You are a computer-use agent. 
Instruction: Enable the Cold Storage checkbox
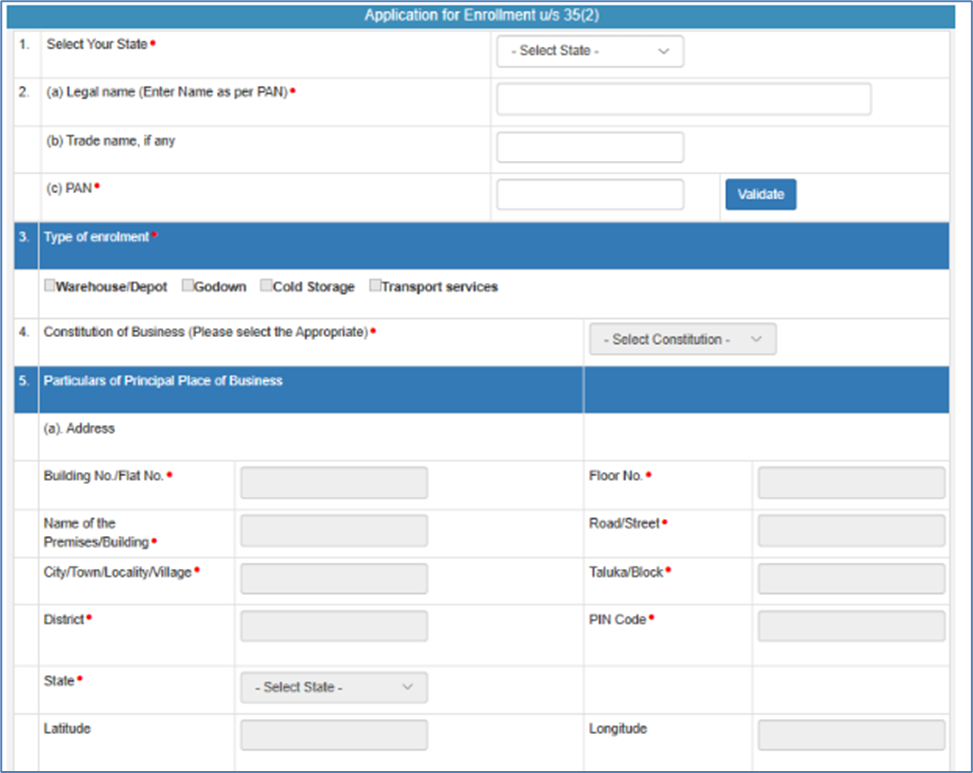click(267, 286)
